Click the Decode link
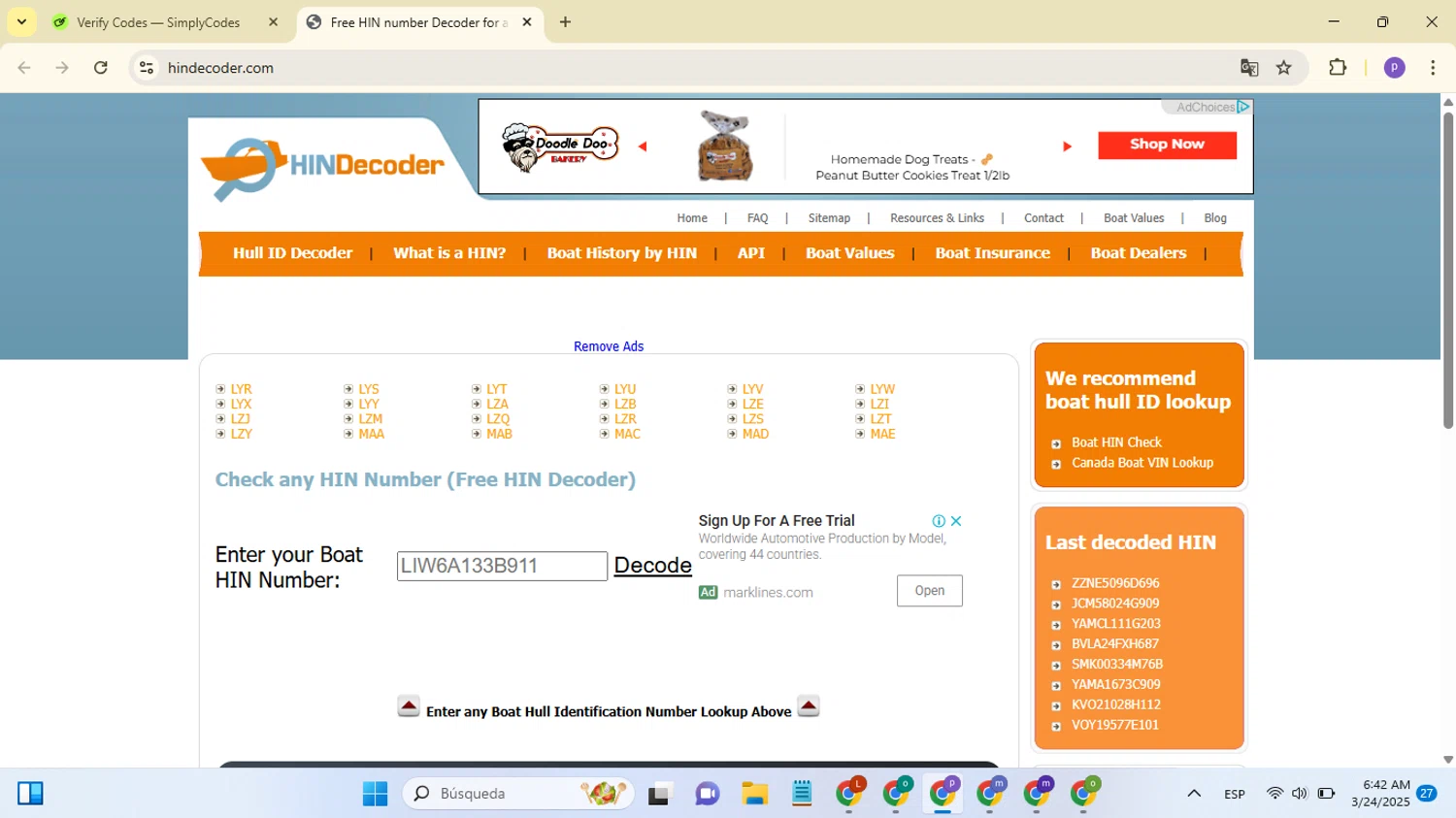Image resolution: width=1456 pixels, height=818 pixels. click(x=652, y=565)
